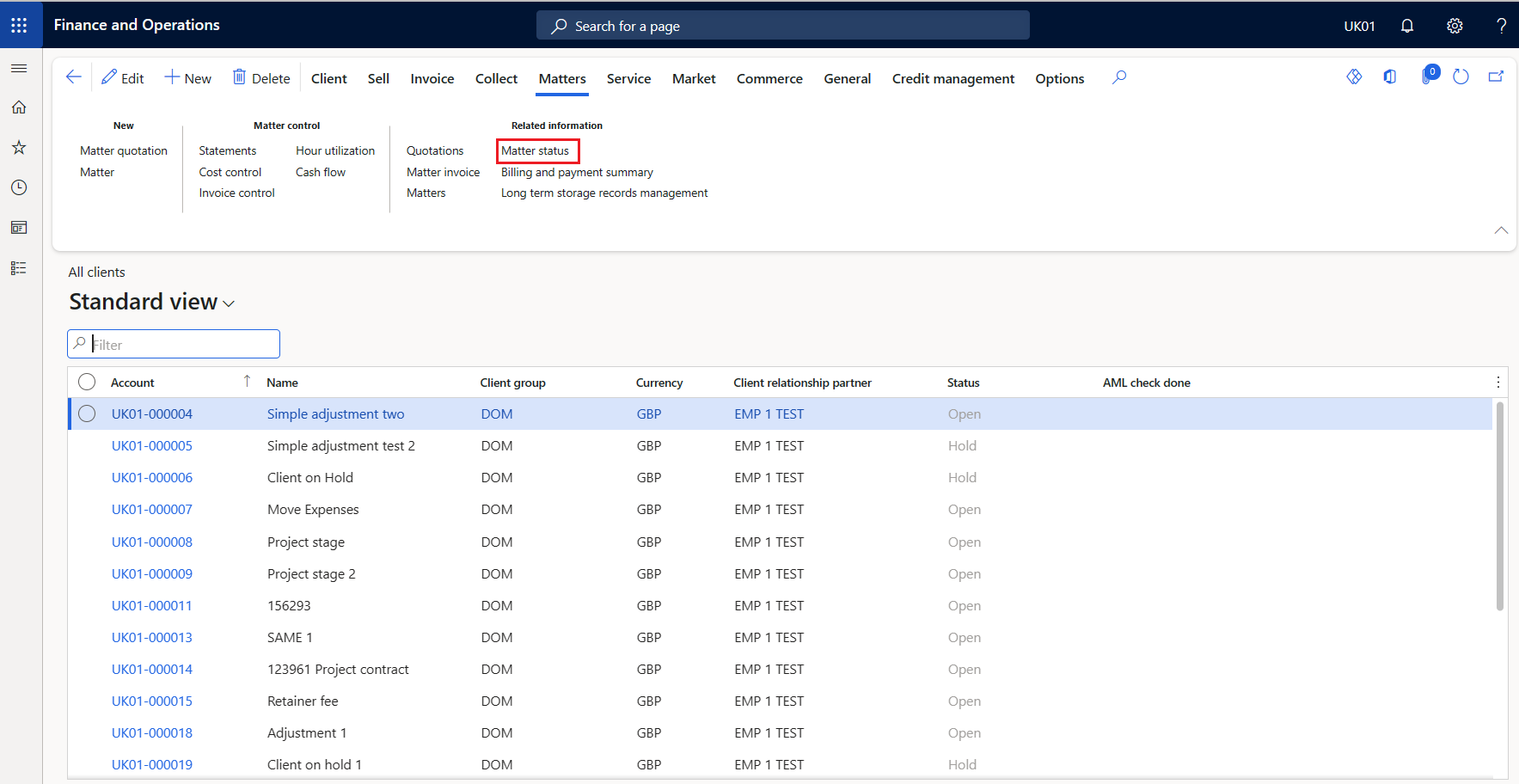Open account link UK01-000013
The width and height of the screenshot is (1519, 784).
point(152,637)
